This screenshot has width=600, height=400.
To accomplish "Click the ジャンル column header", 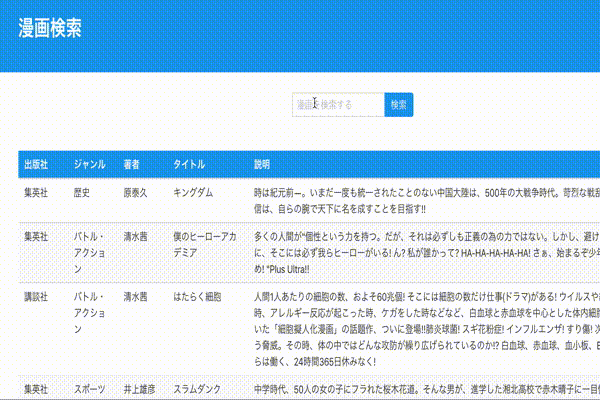I will (90, 165).
